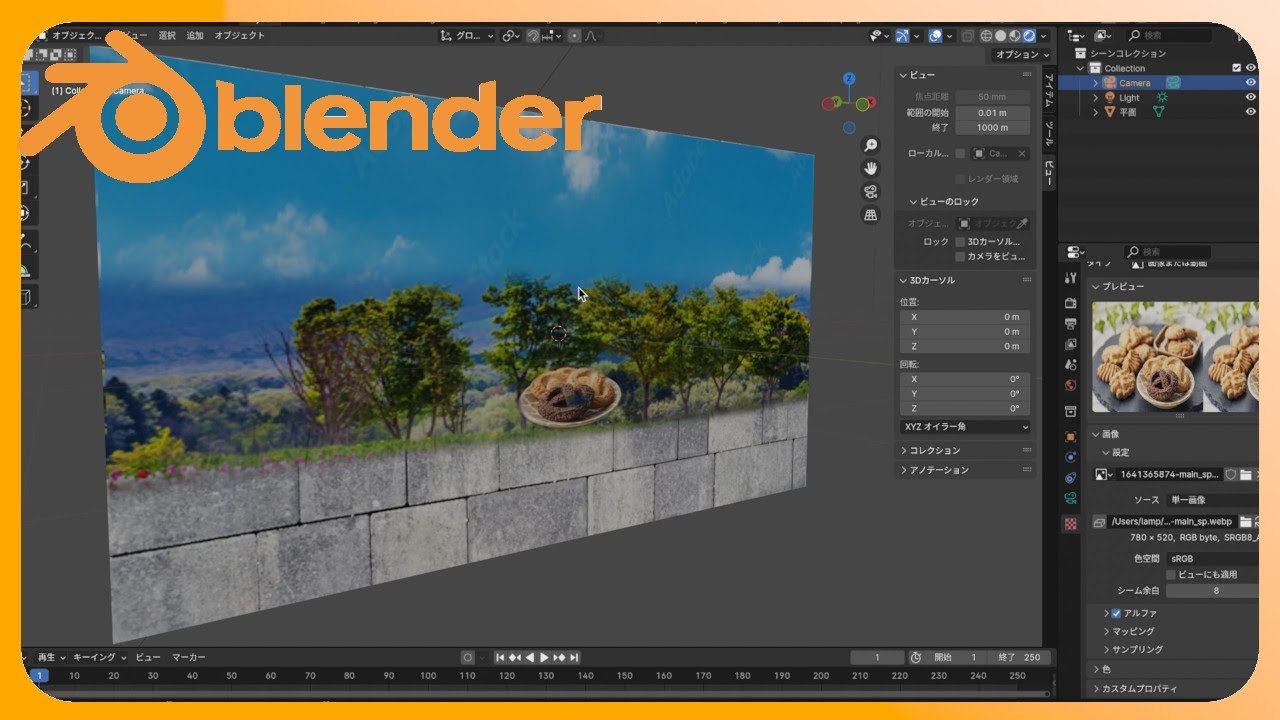Hide 平面 with its eye icon

(x=1251, y=112)
